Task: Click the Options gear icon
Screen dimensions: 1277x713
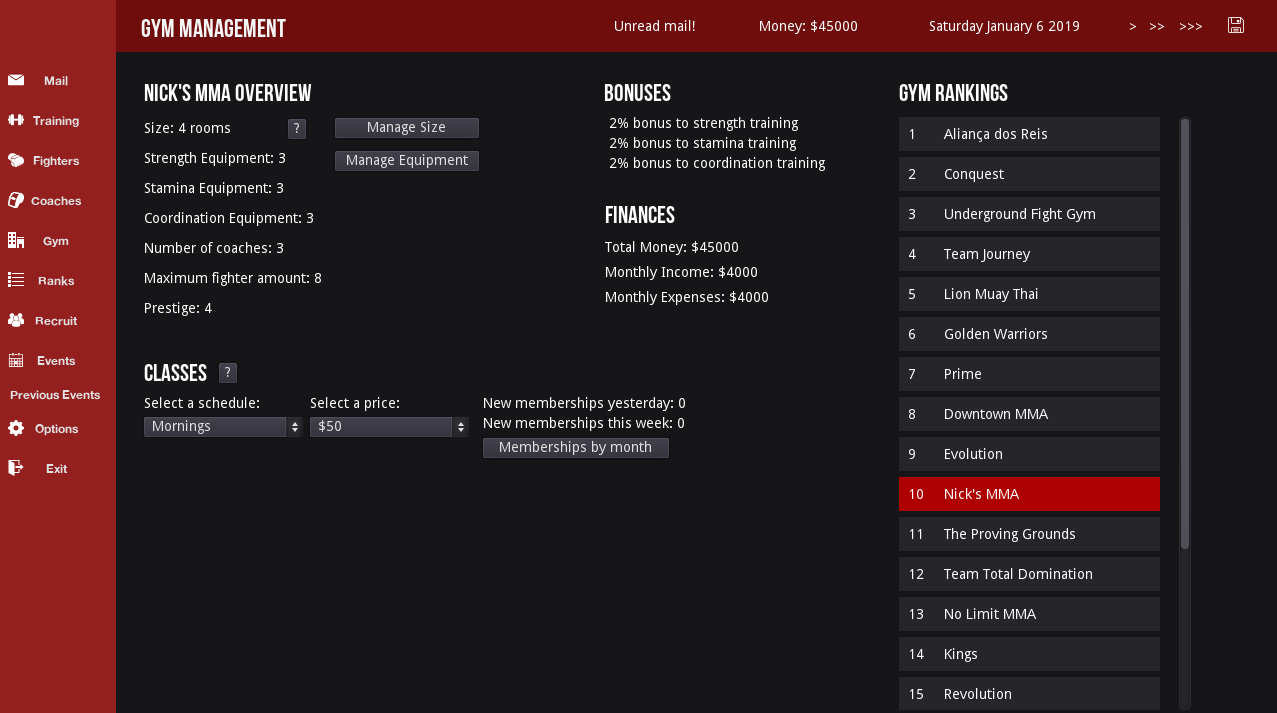Action: click(x=16, y=428)
